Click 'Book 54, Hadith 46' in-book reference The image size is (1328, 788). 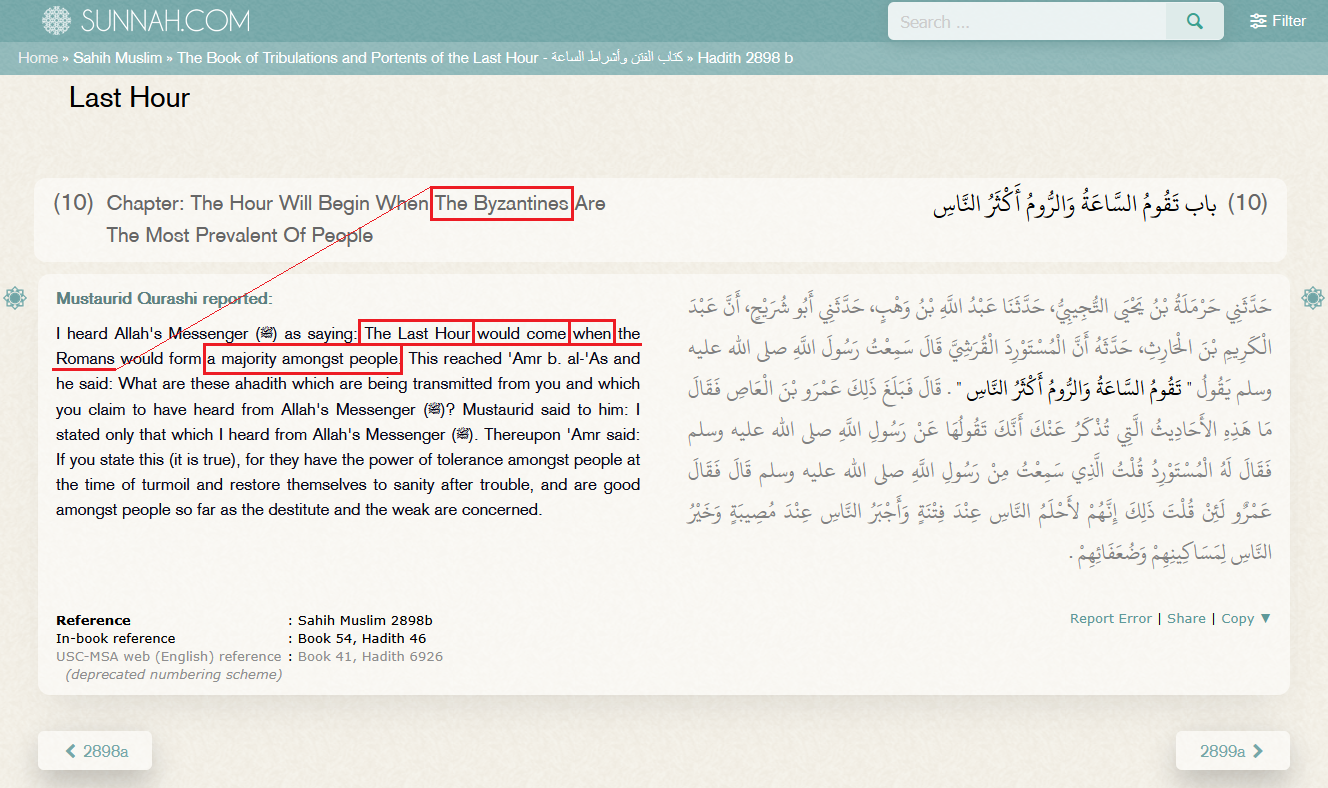tap(362, 638)
